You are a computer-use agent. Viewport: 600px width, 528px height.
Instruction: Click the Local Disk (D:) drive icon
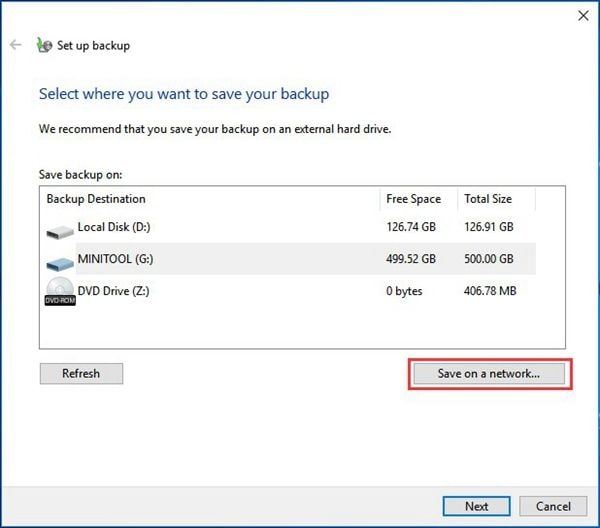pos(60,230)
